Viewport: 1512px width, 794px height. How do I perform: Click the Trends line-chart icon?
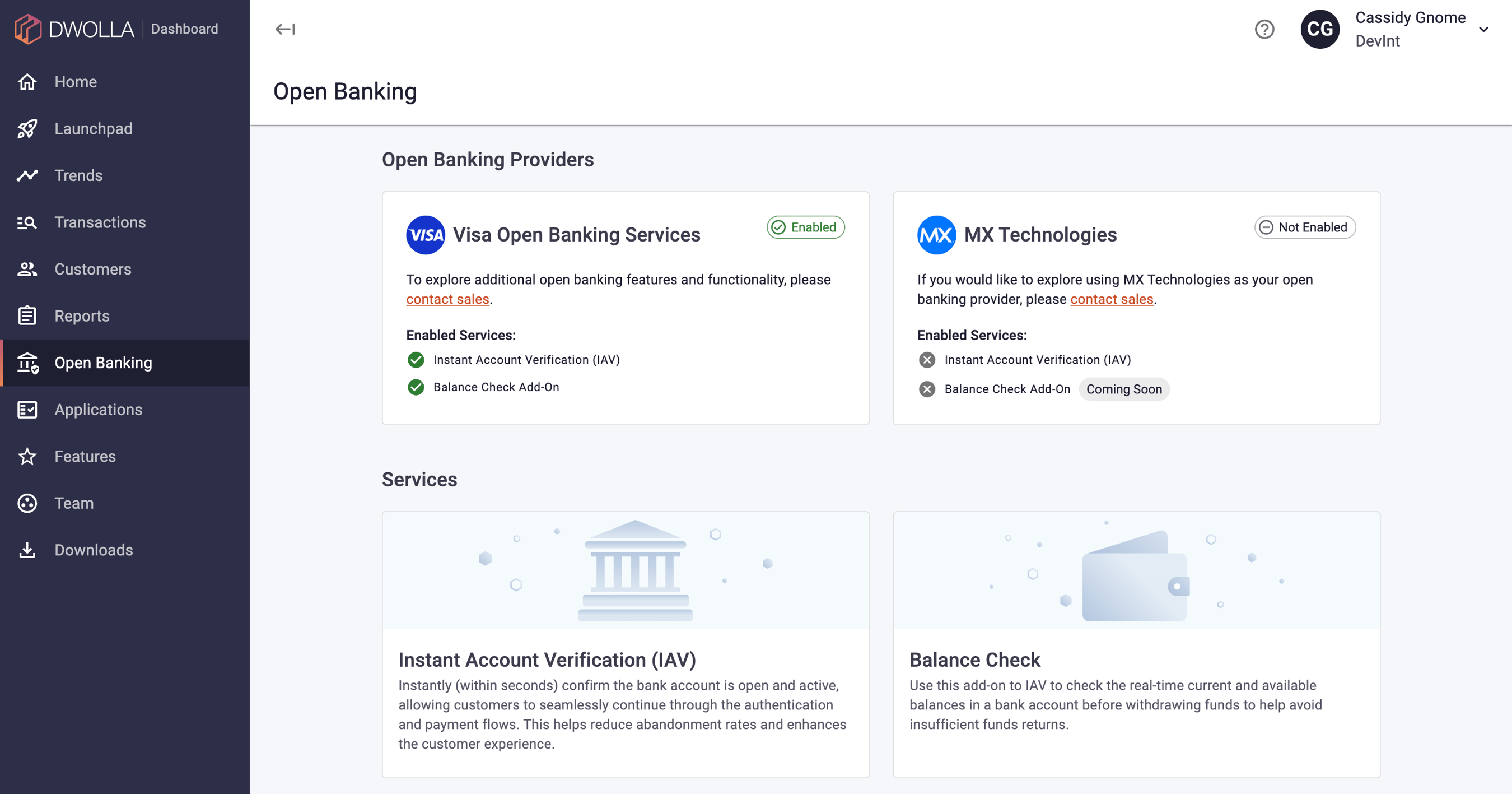tap(27, 175)
